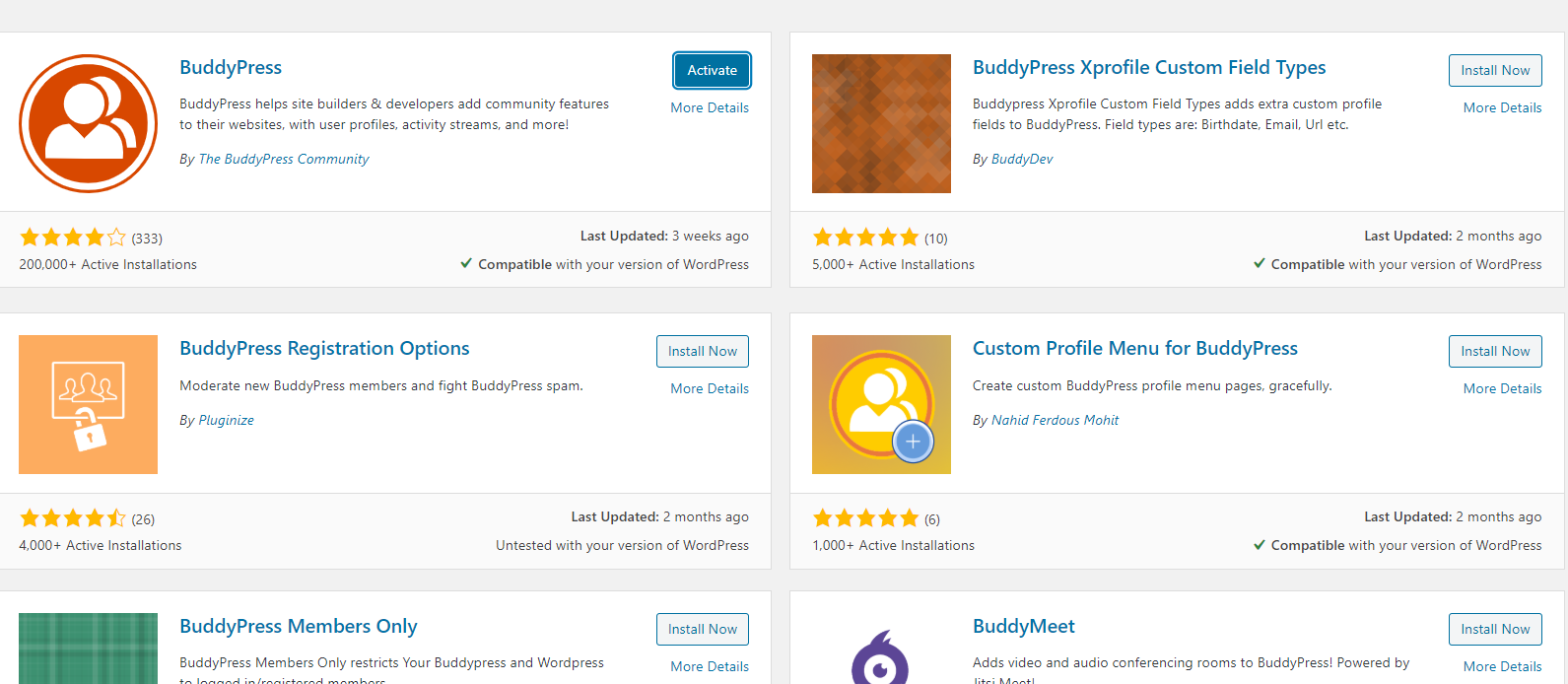The image size is (1568, 684).
Task: Install BuddyPress Xprofile Custom Field Types
Action: [1495, 70]
